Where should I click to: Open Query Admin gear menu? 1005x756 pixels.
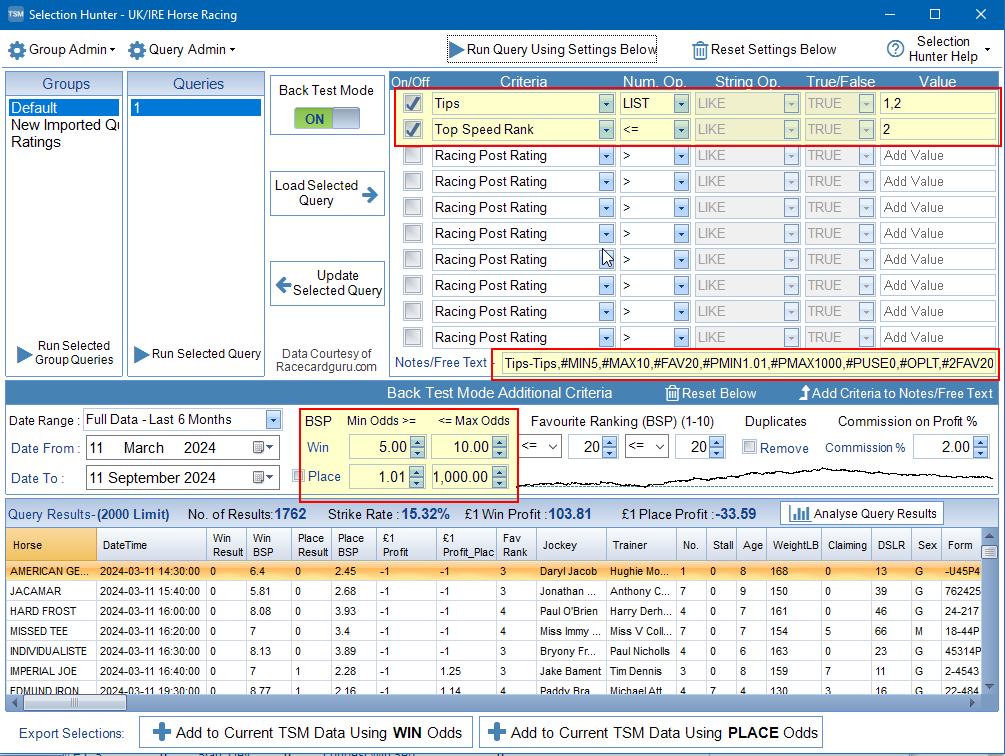137,50
